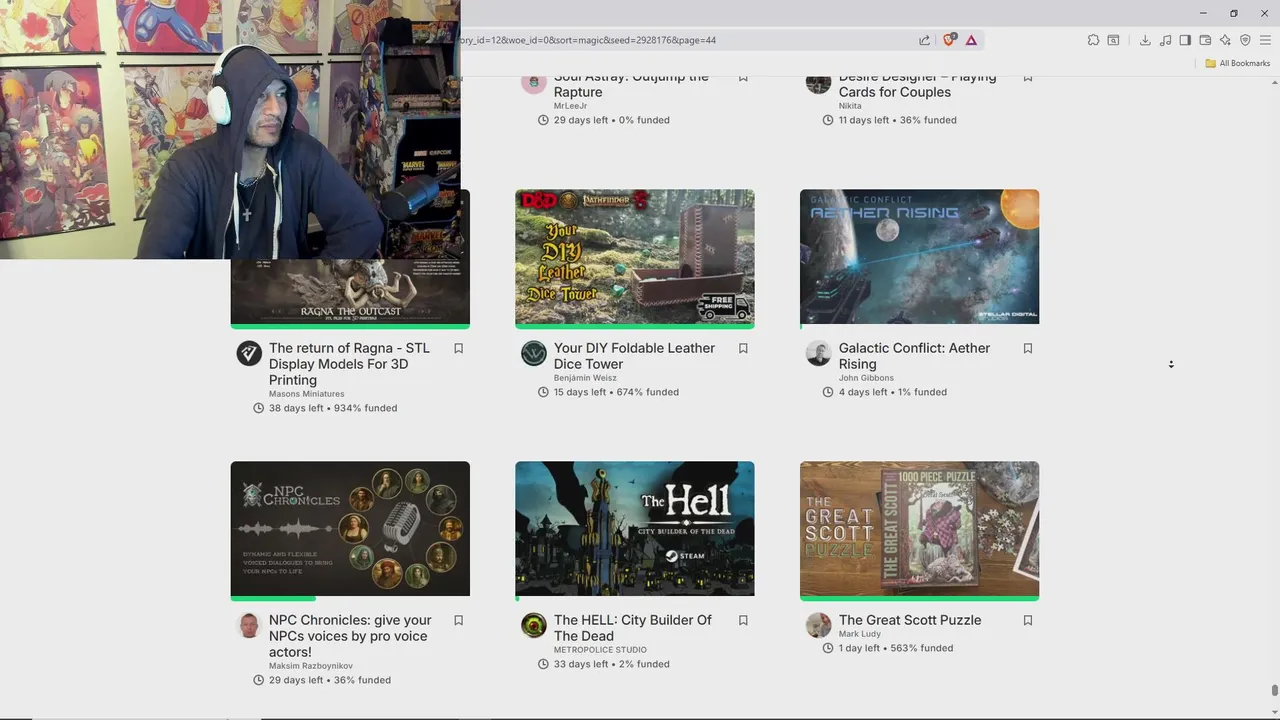The width and height of the screenshot is (1280, 720).
Task: Bookmark Soul Astray: Outjump the Rapture project
Action: click(743, 77)
